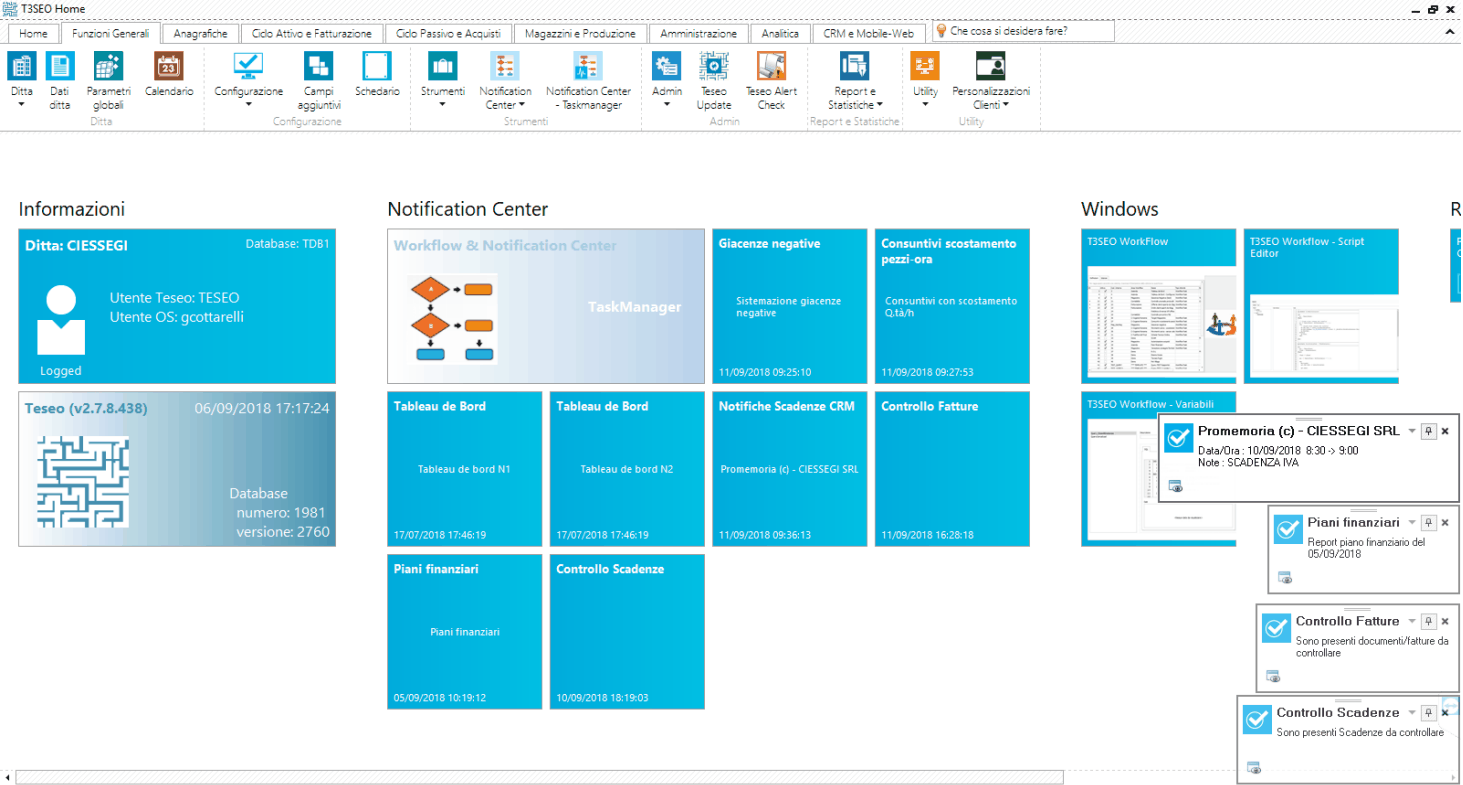Open options arrow on Controllo Fatture popup
This screenshot has height=785, width=1463.
[1412, 622]
